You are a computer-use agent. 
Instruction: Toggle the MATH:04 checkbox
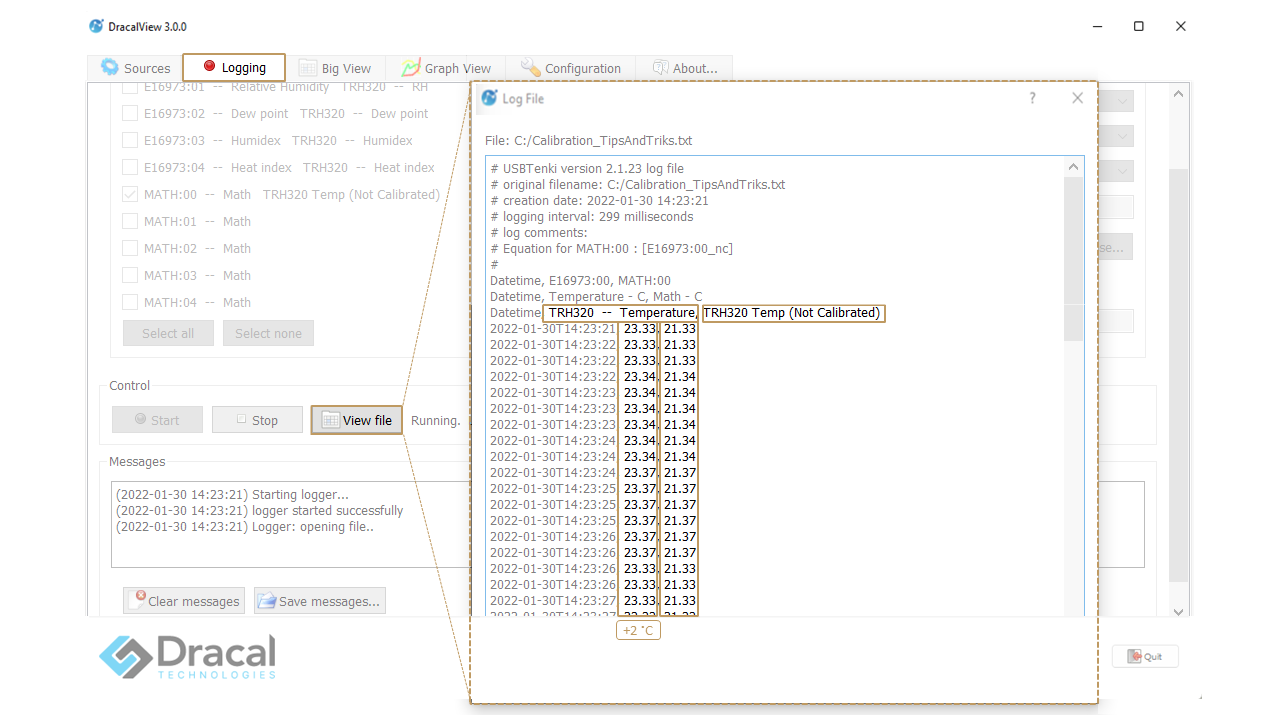point(130,303)
